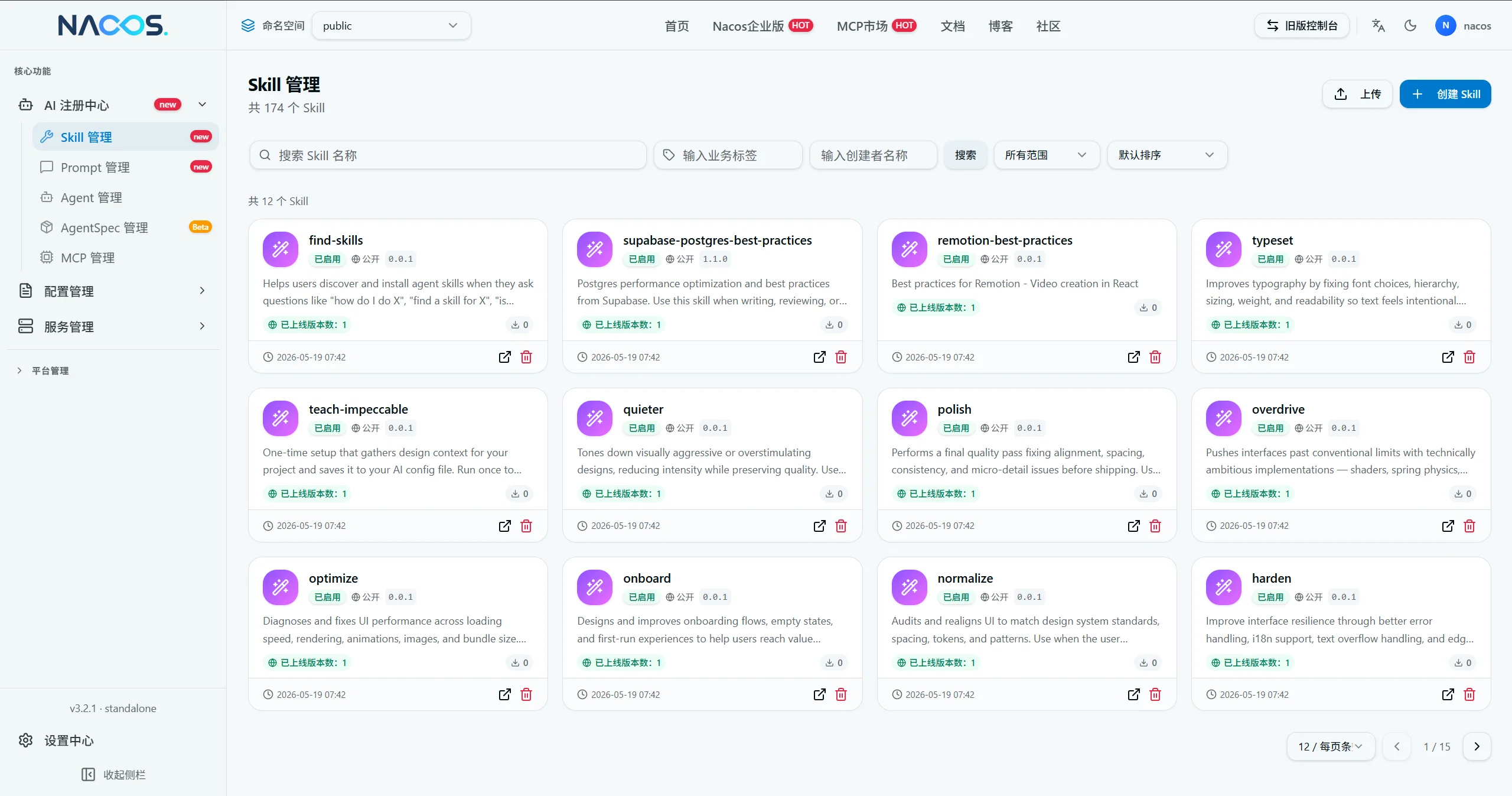This screenshot has width=1512, height=796.
Task: Expand the 平台管理 section
Action: [x=43, y=371]
